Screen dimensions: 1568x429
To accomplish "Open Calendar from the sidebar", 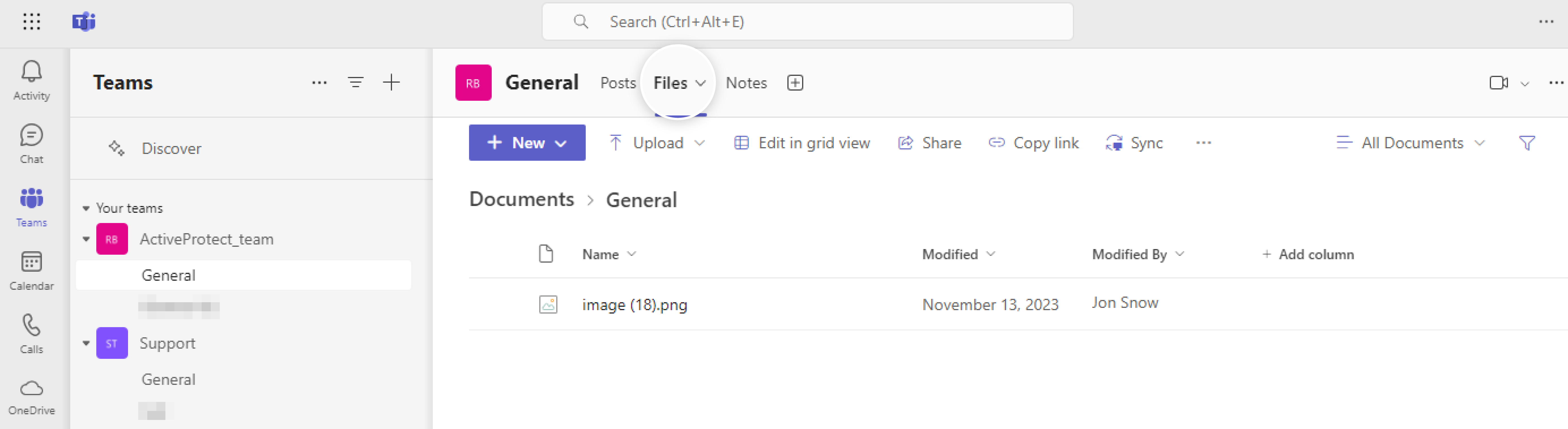I will pyautogui.click(x=32, y=270).
